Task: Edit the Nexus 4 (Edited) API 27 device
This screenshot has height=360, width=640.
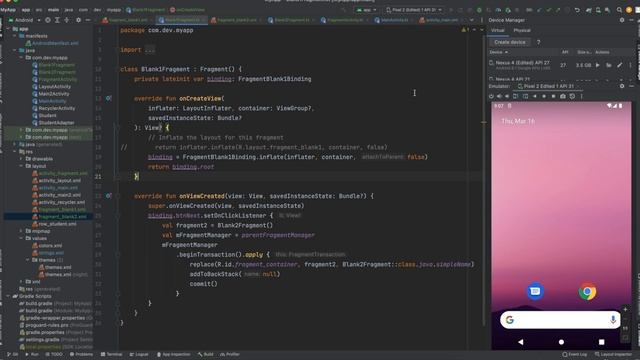Action: pos(620,65)
